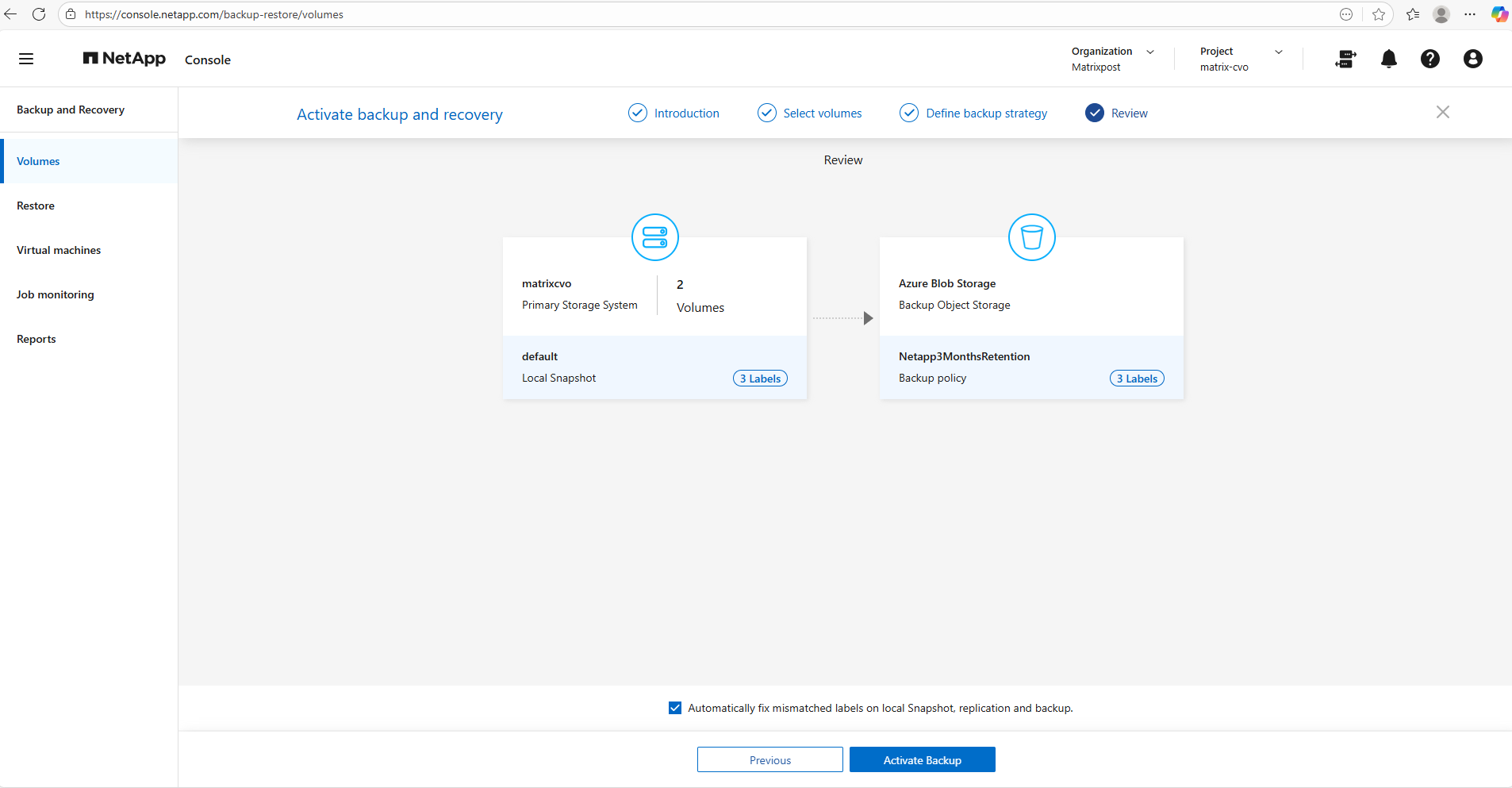Close the activation wizard with X

[x=1442, y=113]
